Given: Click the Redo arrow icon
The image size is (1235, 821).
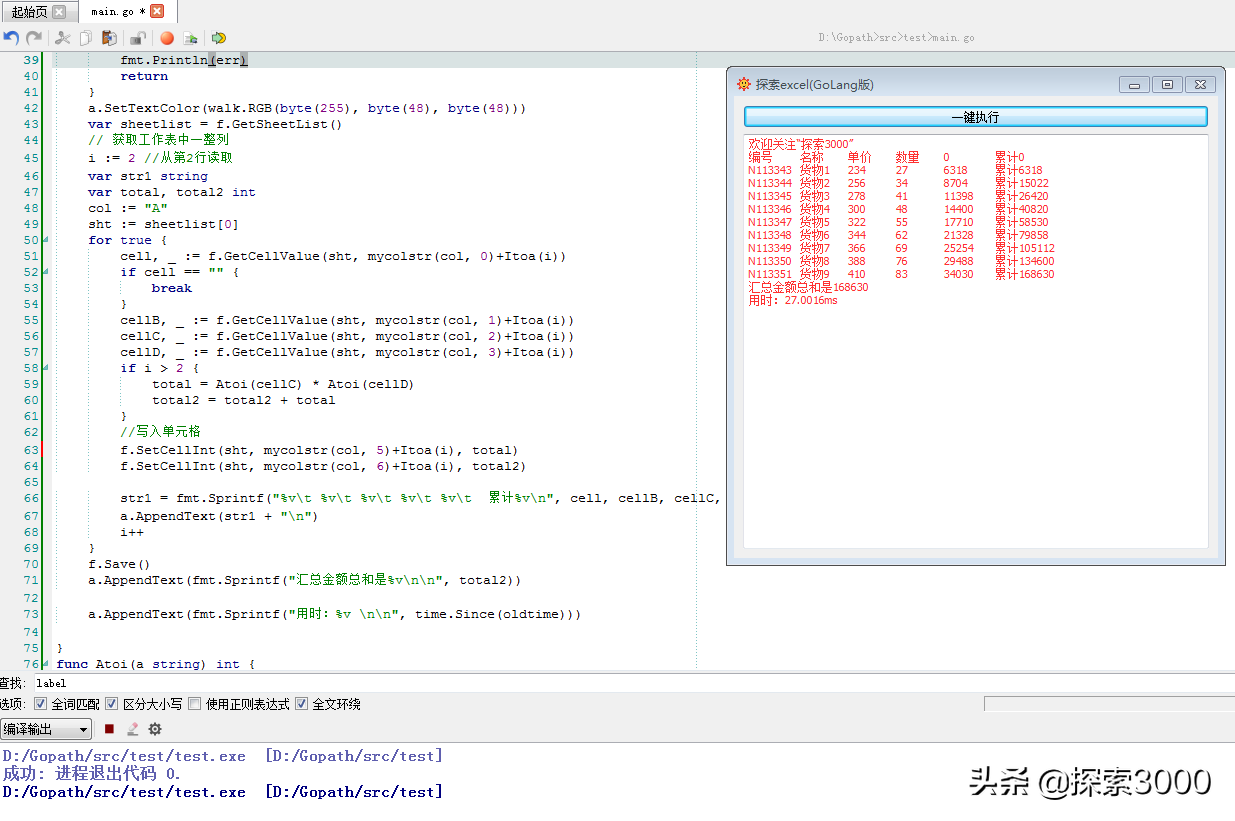Looking at the screenshot, I should pyautogui.click(x=34, y=38).
